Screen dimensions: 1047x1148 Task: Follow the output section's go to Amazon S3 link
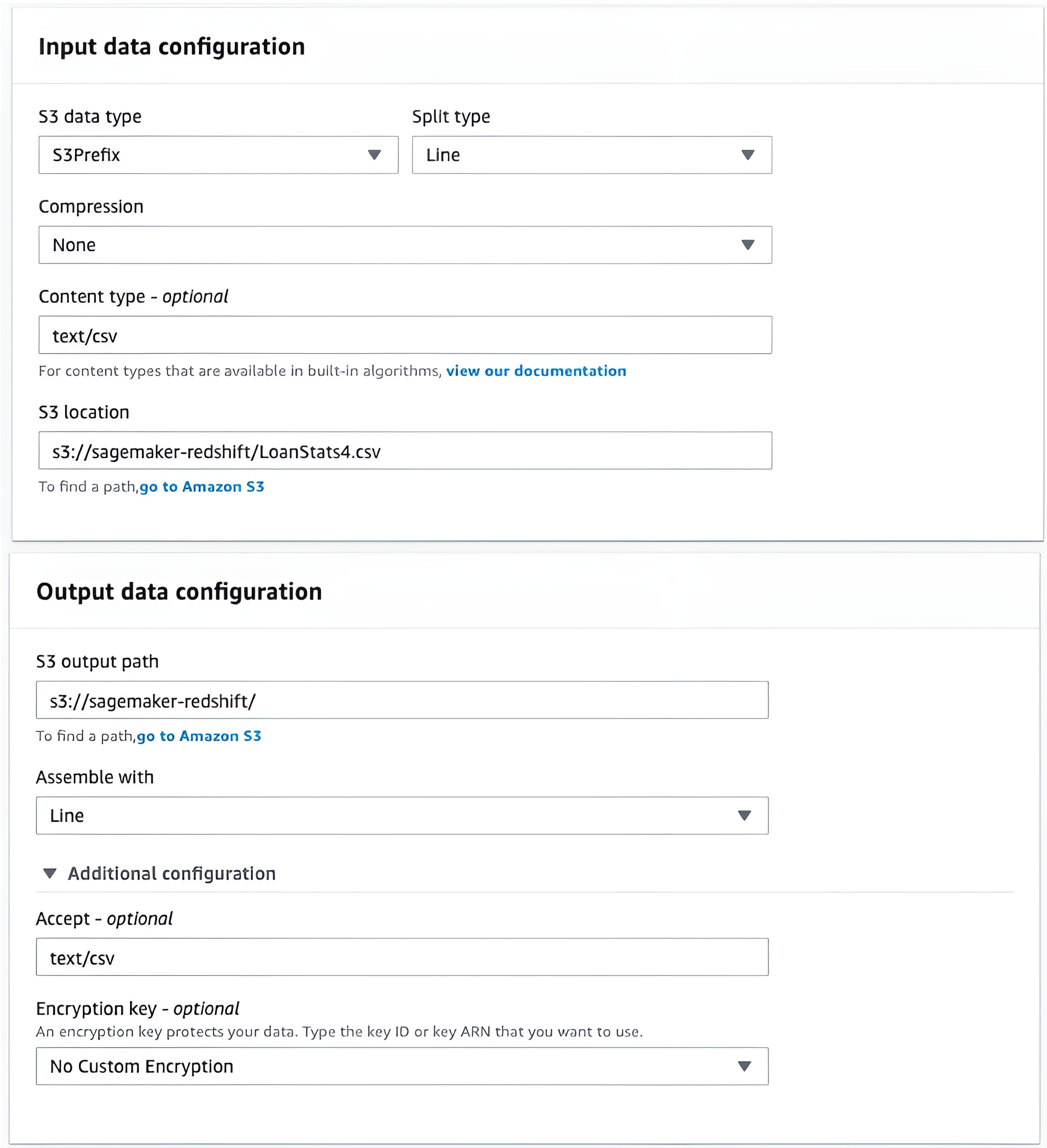pos(199,737)
